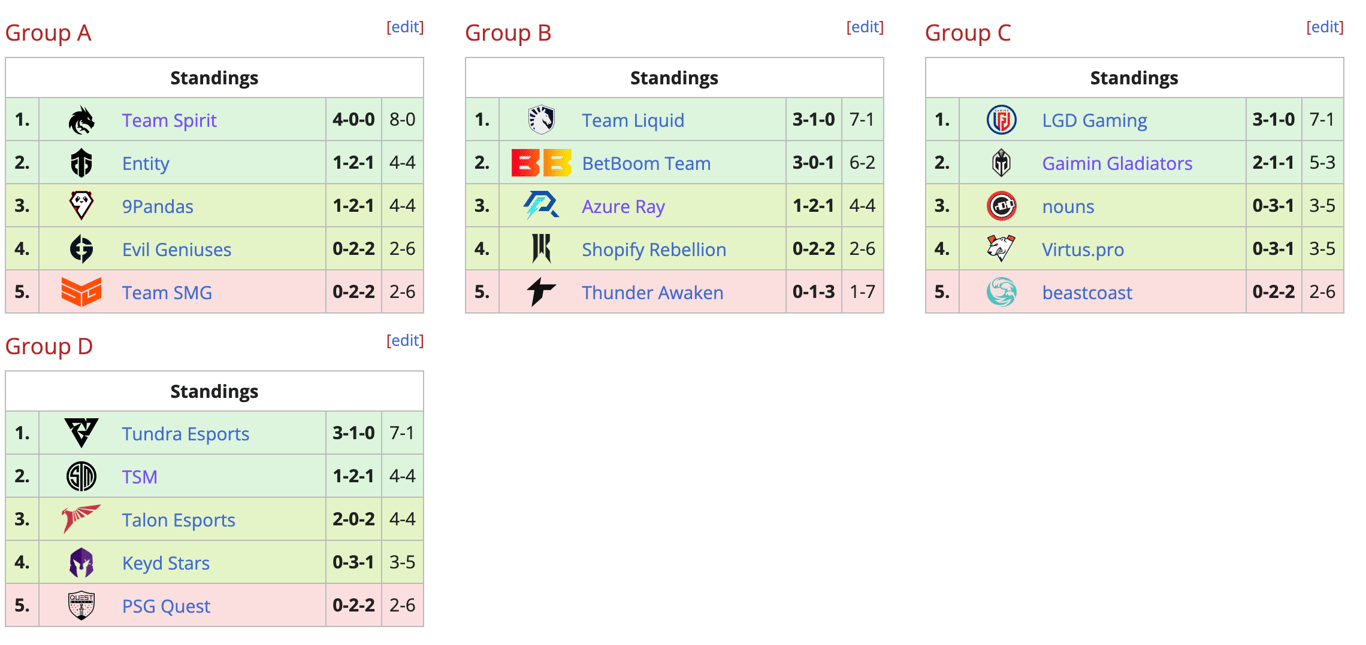Click the beastcoast teal logo

[x=1001, y=292]
